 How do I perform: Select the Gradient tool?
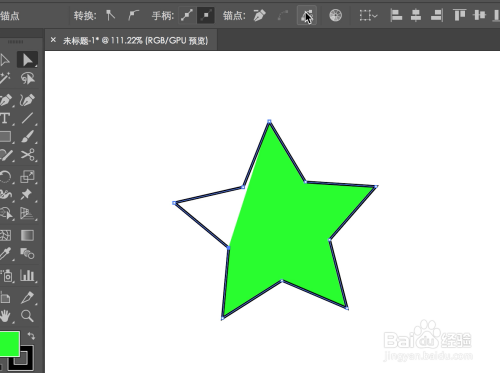coord(27,235)
